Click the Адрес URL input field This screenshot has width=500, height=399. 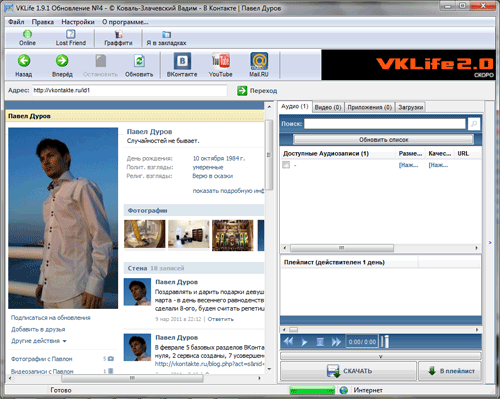(130, 90)
